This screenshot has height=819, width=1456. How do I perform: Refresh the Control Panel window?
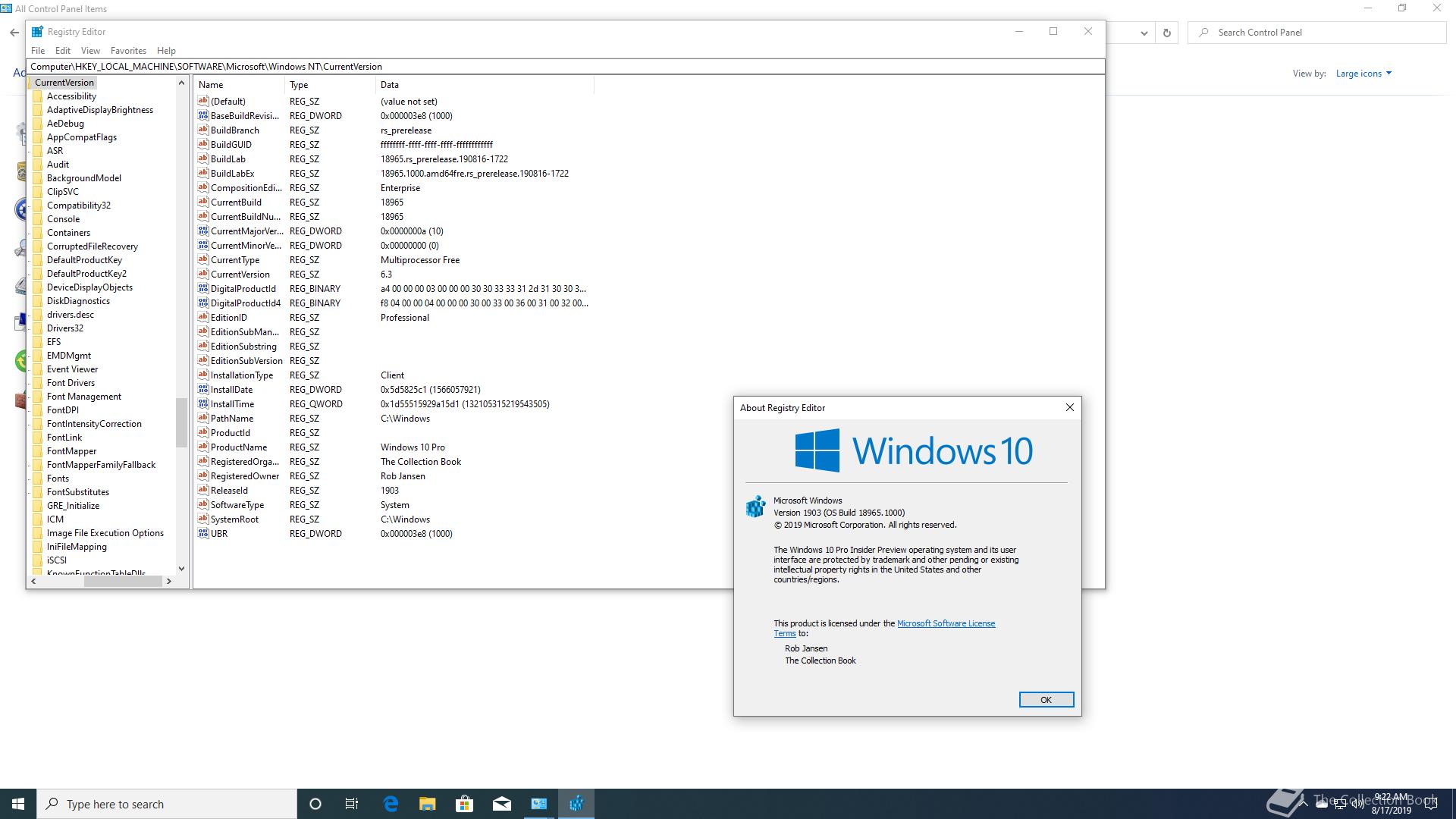(x=1166, y=33)
